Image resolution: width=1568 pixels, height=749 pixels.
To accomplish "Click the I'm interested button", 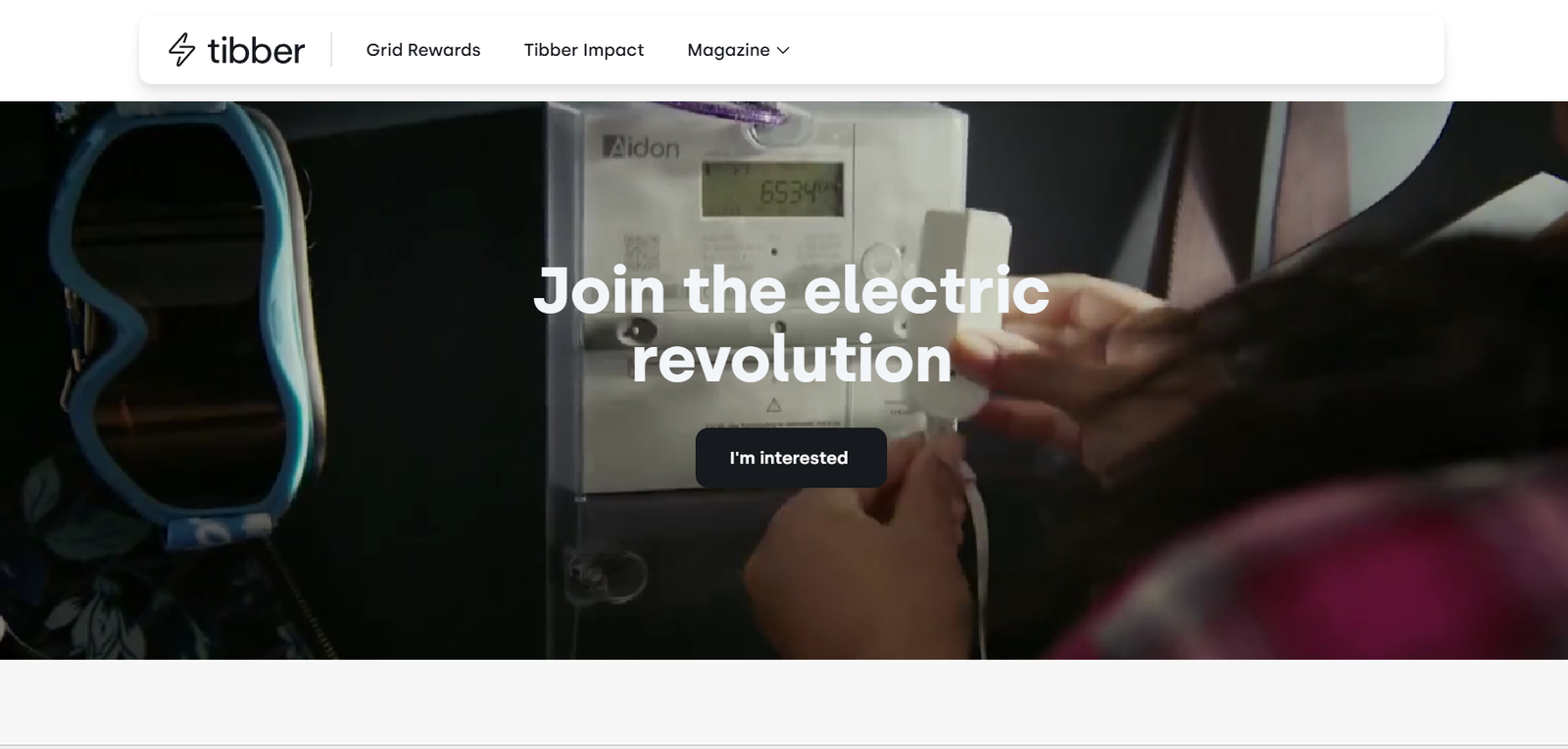I will point(791,458).
